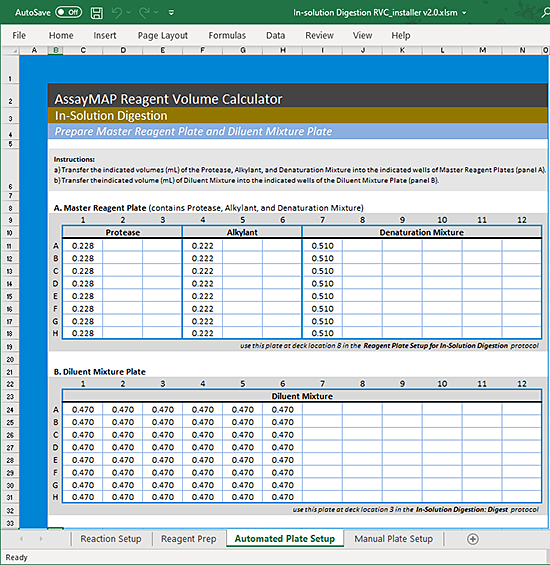Select row 20 header
The width and height of the screenshot is (550, 565).
10,360
